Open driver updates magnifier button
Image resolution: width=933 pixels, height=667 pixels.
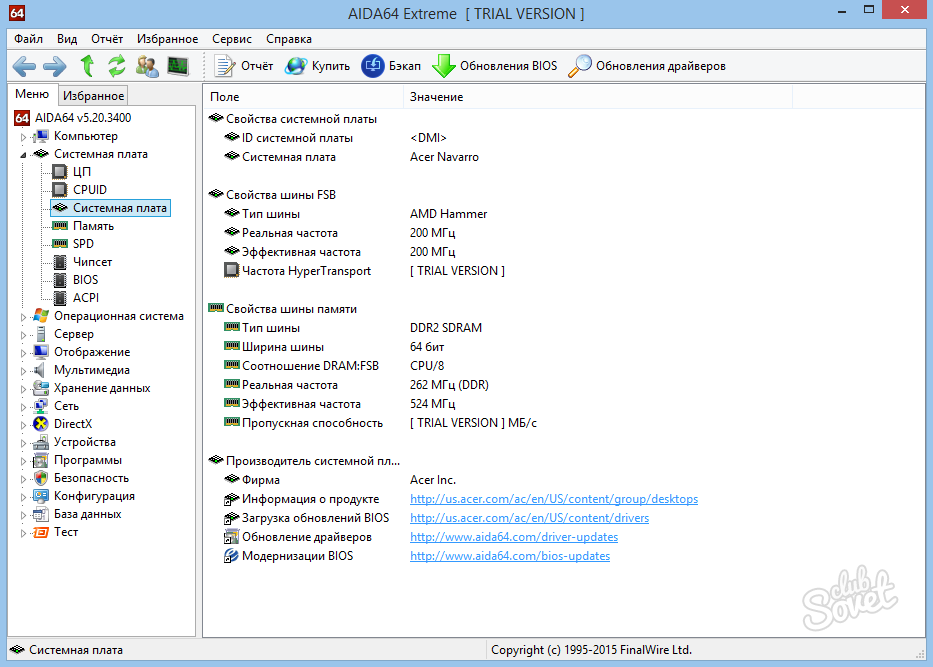(x=646, y=66)
